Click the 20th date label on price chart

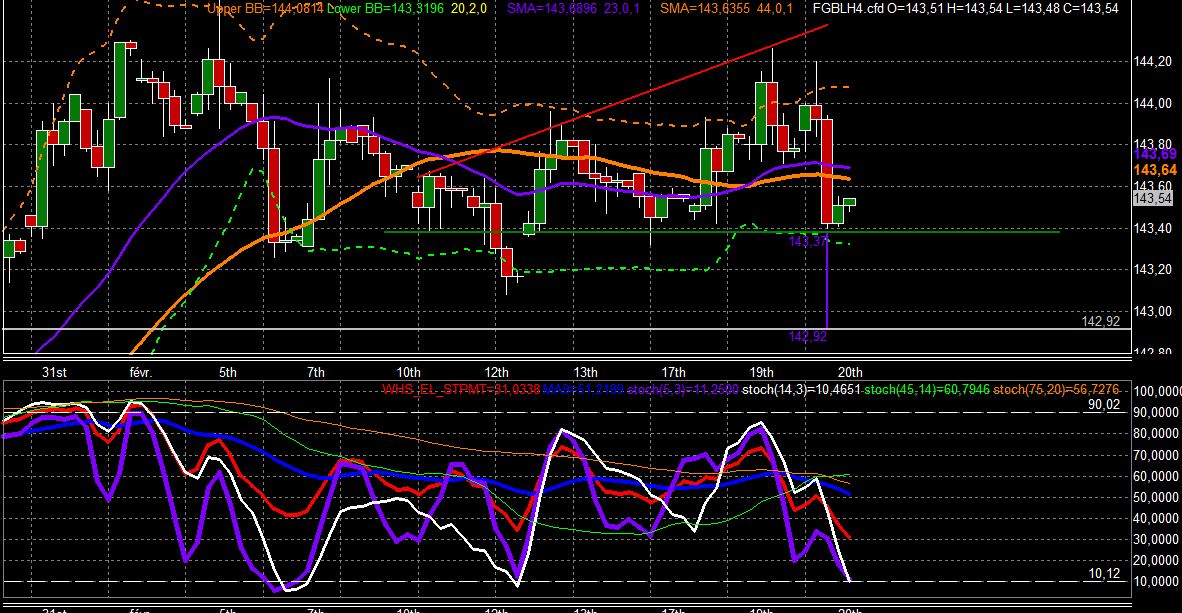tap(850, 372)
